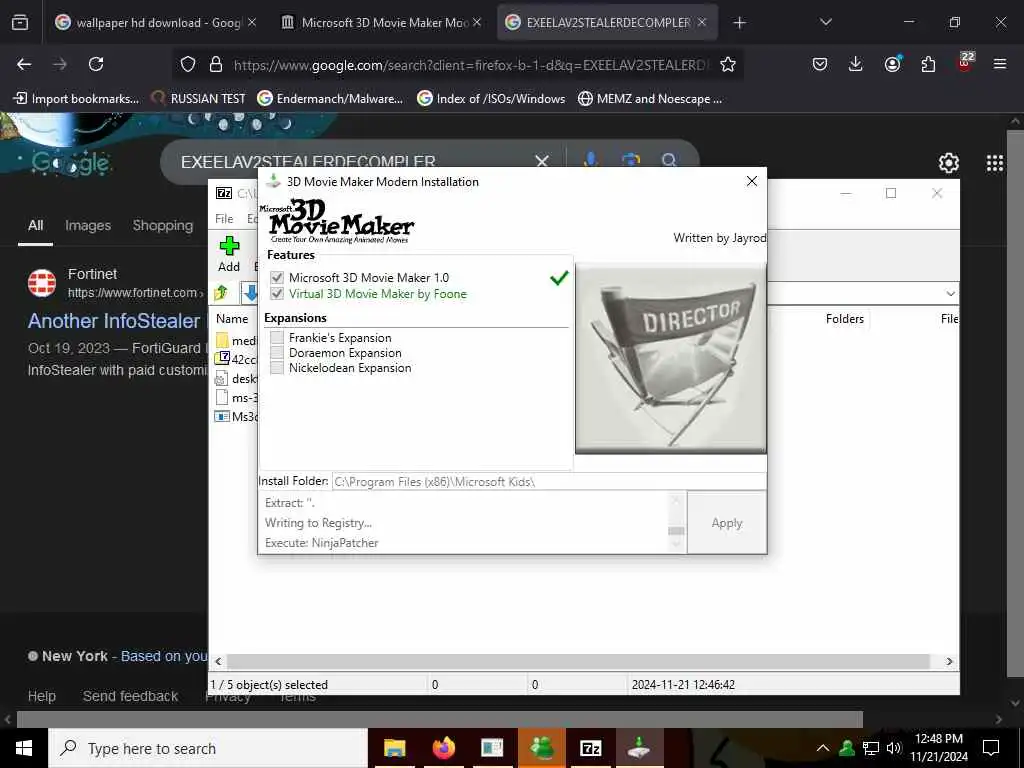Click the site padlock icon

216,64
